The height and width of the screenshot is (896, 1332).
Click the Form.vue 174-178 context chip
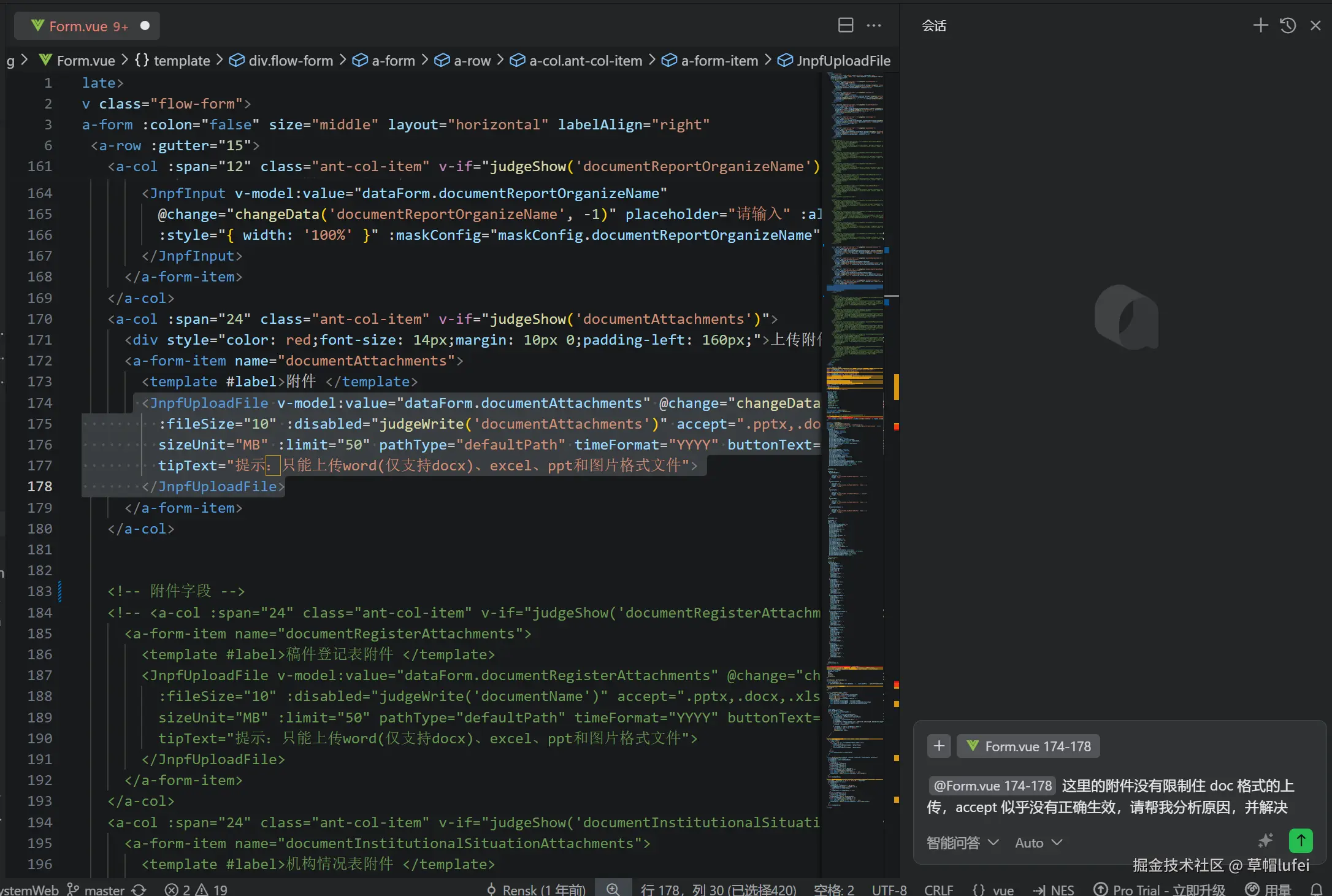[x=1028, y=746]
